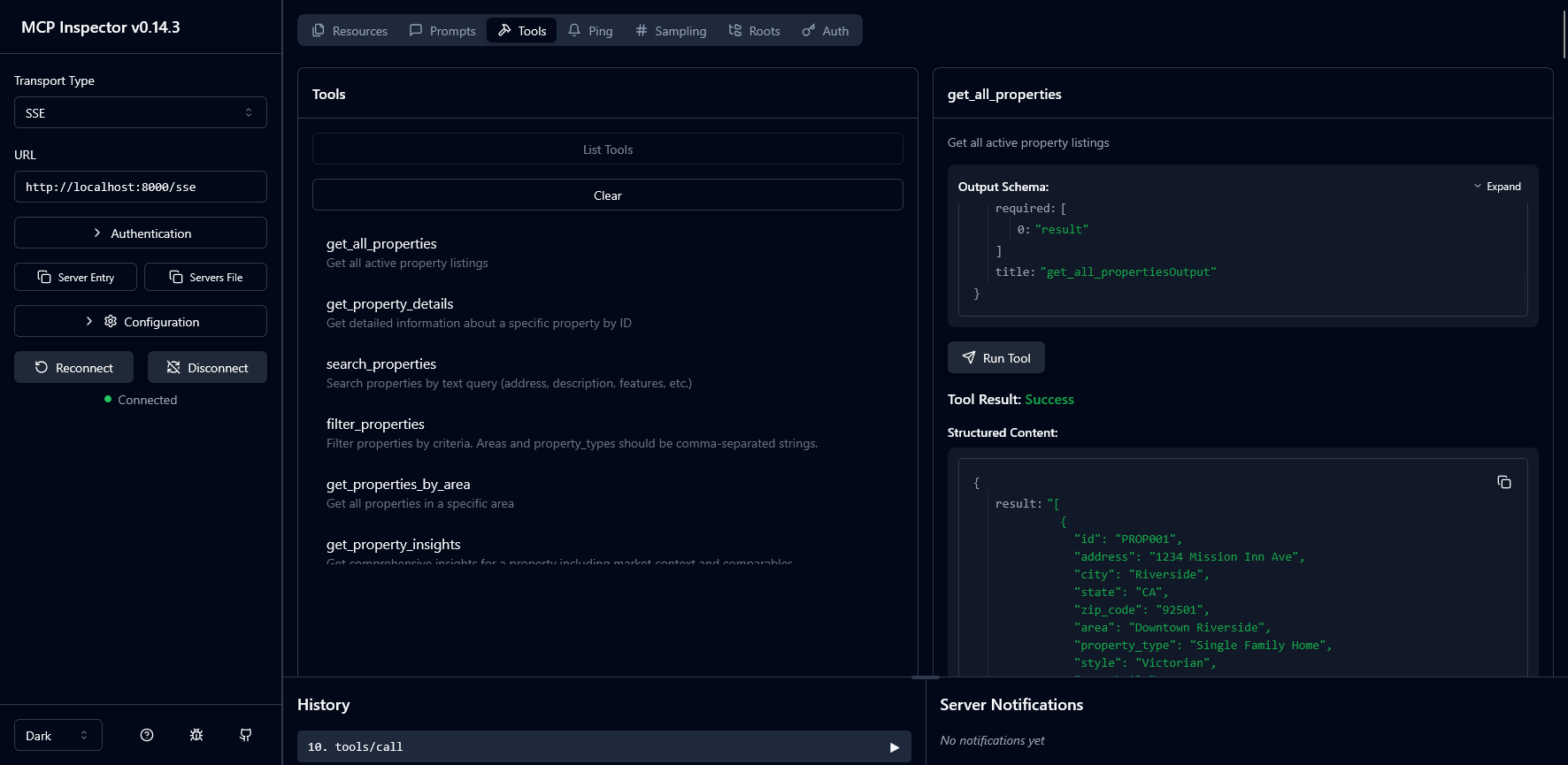
Task: Click the chat icon on Prompts tab
Action: 416,30
